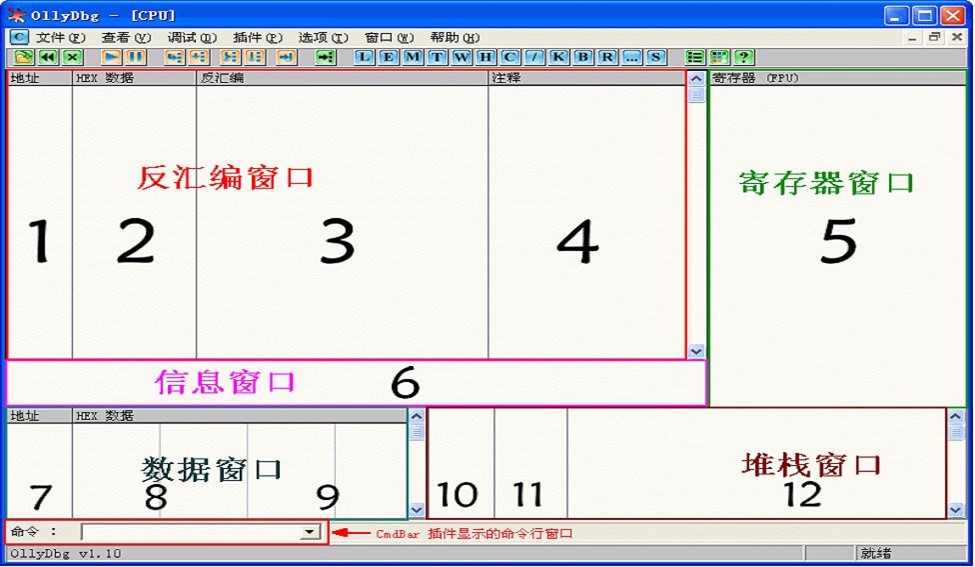
Task: Open the 窗口(W) menu
Action: coord(389,38)
